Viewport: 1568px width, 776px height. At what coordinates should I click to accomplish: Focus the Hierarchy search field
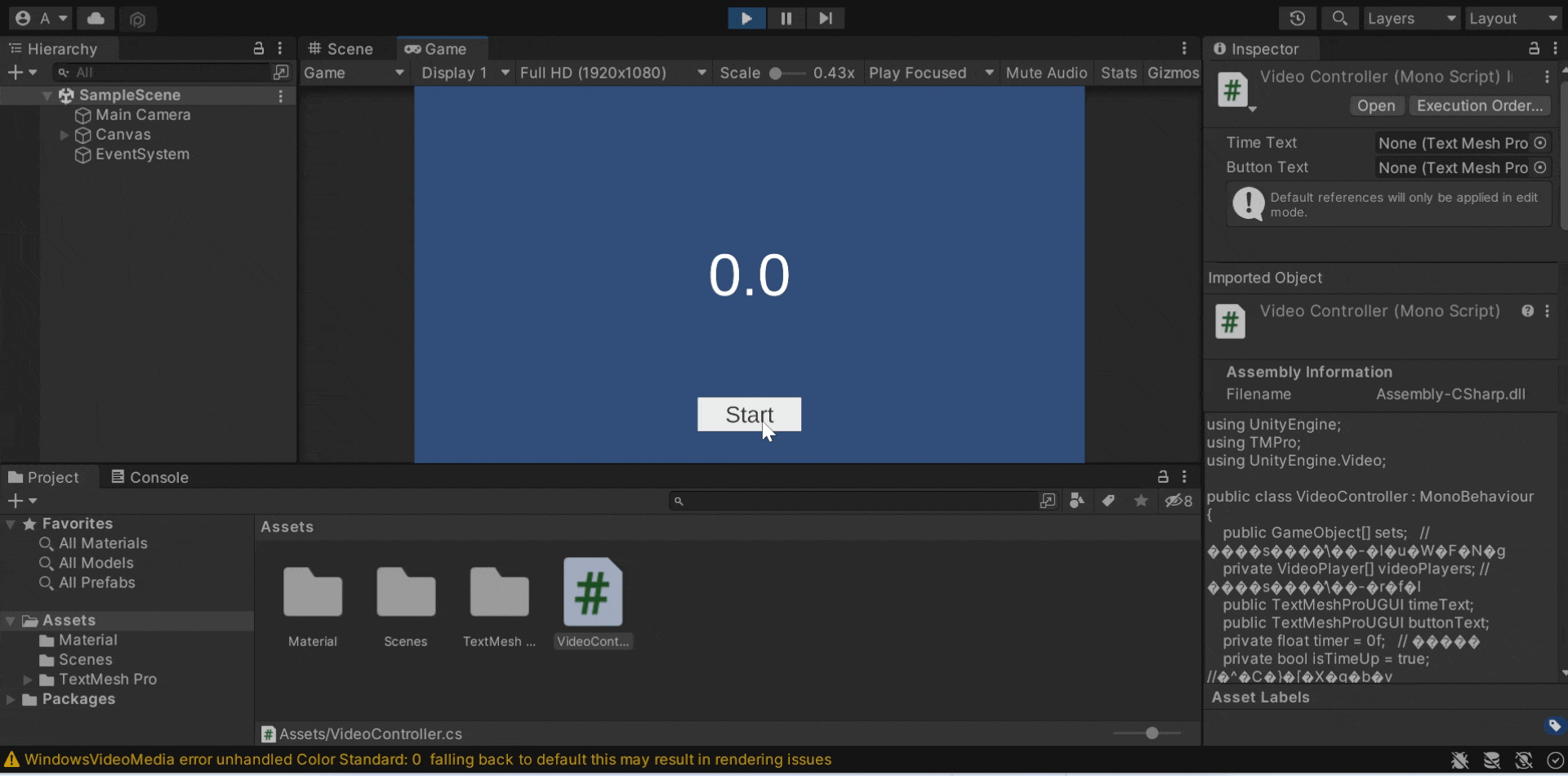coord(163,72)
